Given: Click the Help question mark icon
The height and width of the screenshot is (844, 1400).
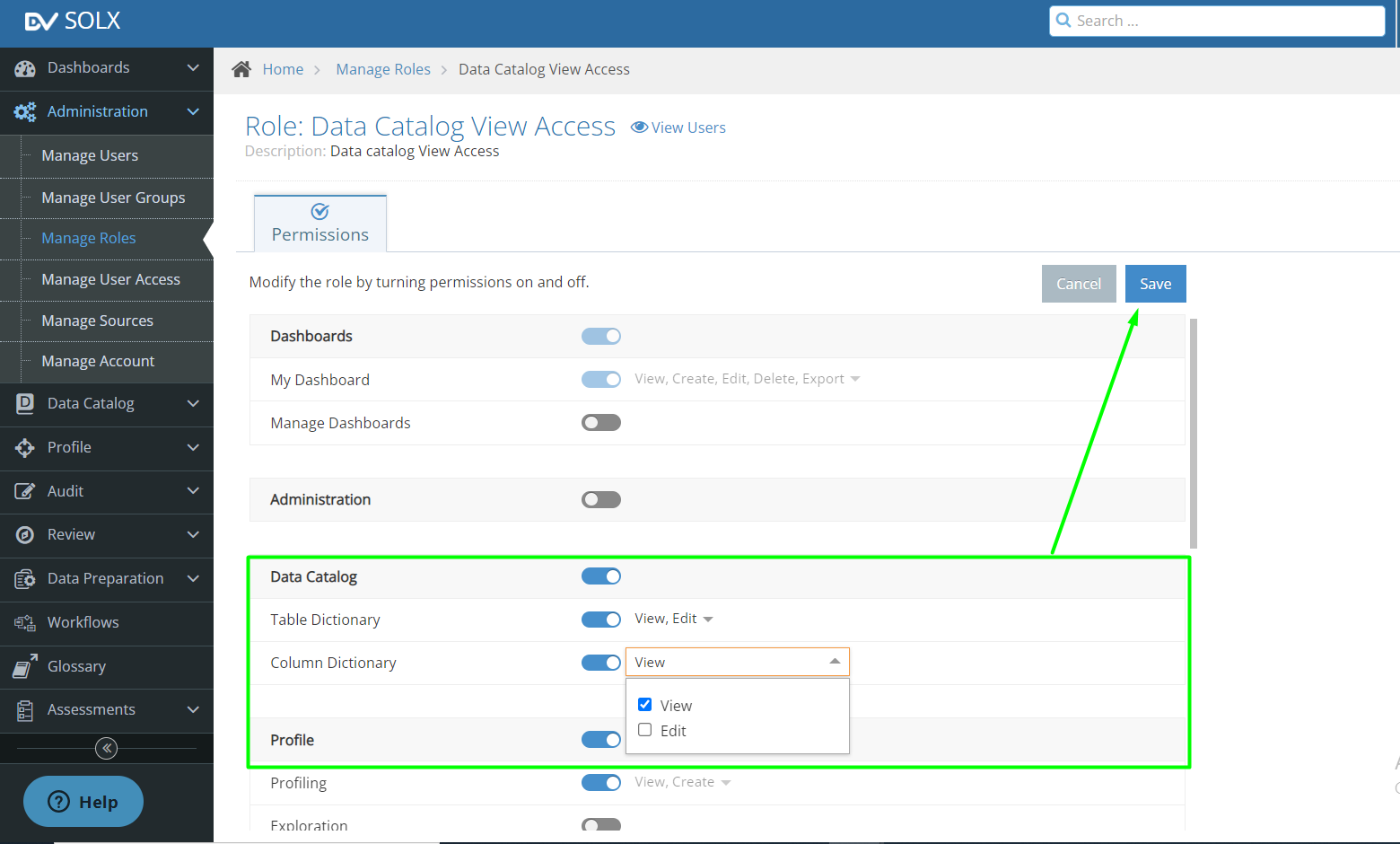Looking at the screenshot, I should tap(58, 802).
